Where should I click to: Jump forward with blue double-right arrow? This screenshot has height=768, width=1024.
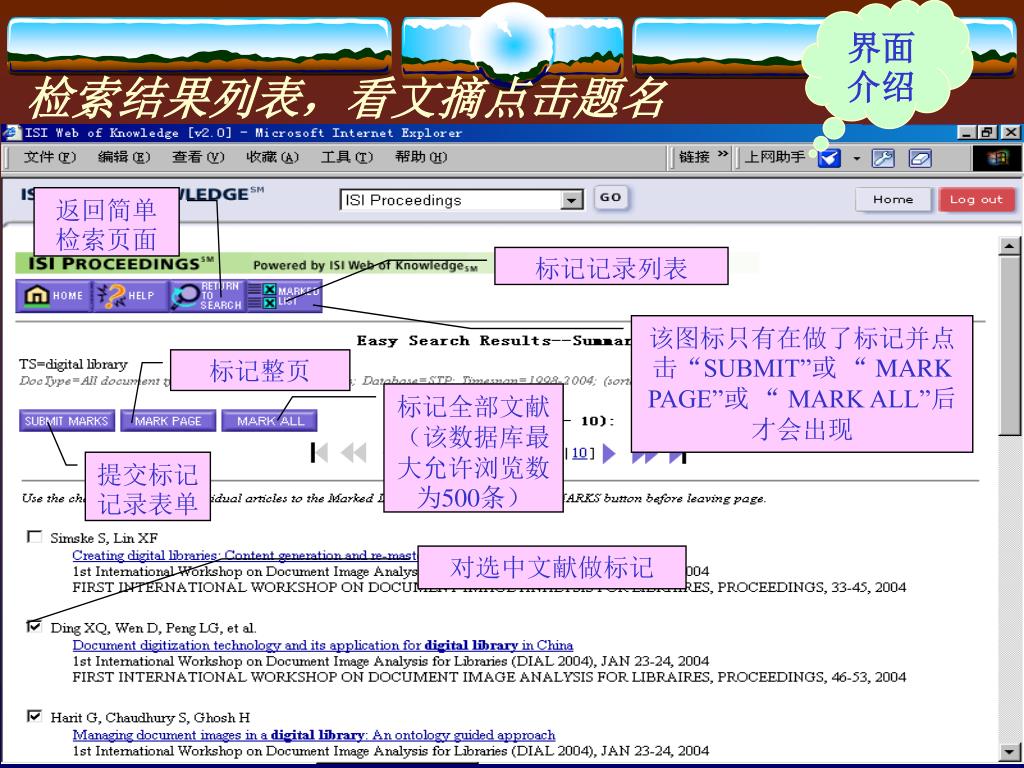pos(645,457)
